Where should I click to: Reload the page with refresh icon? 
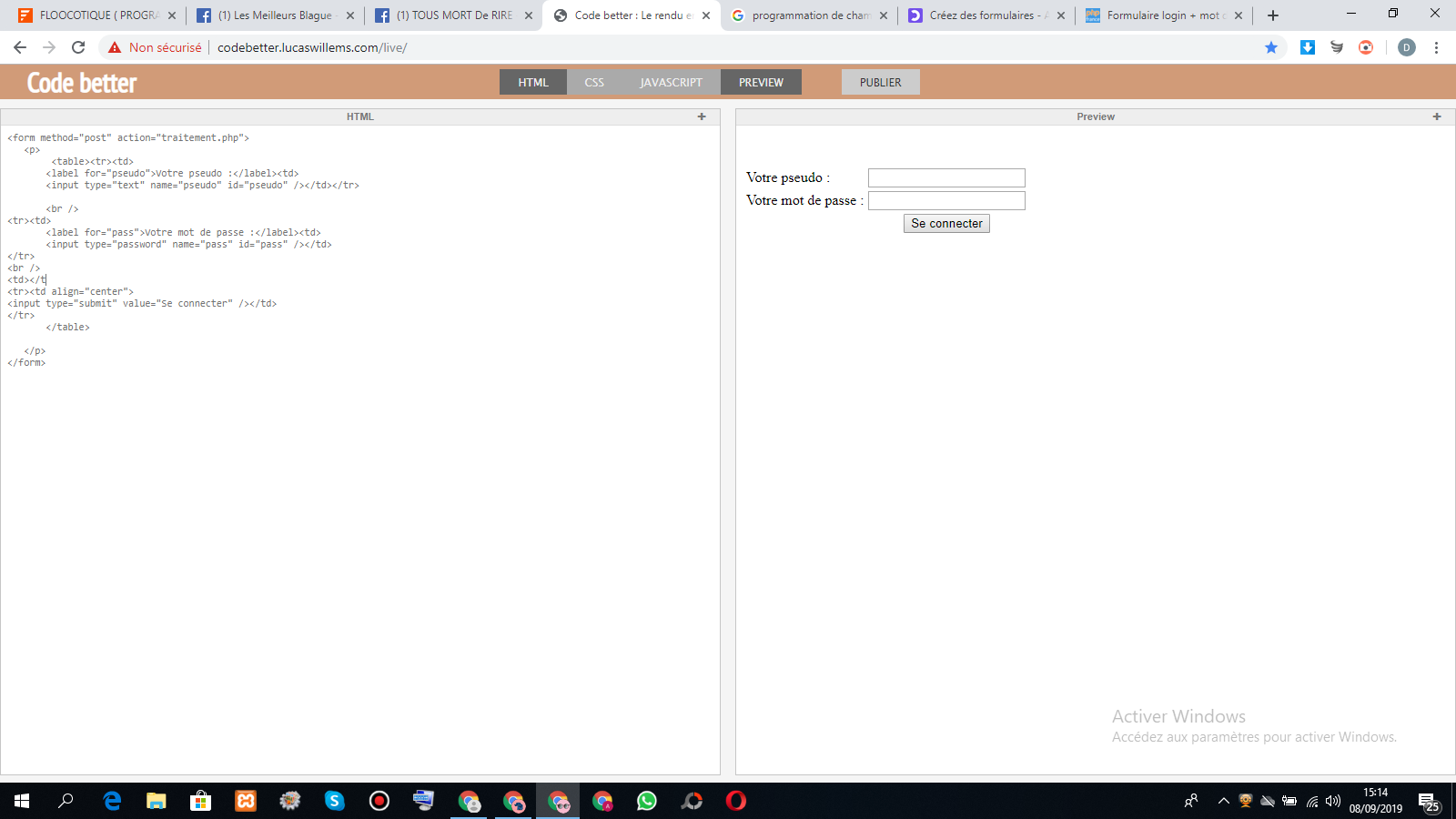(x=78, y=47)
